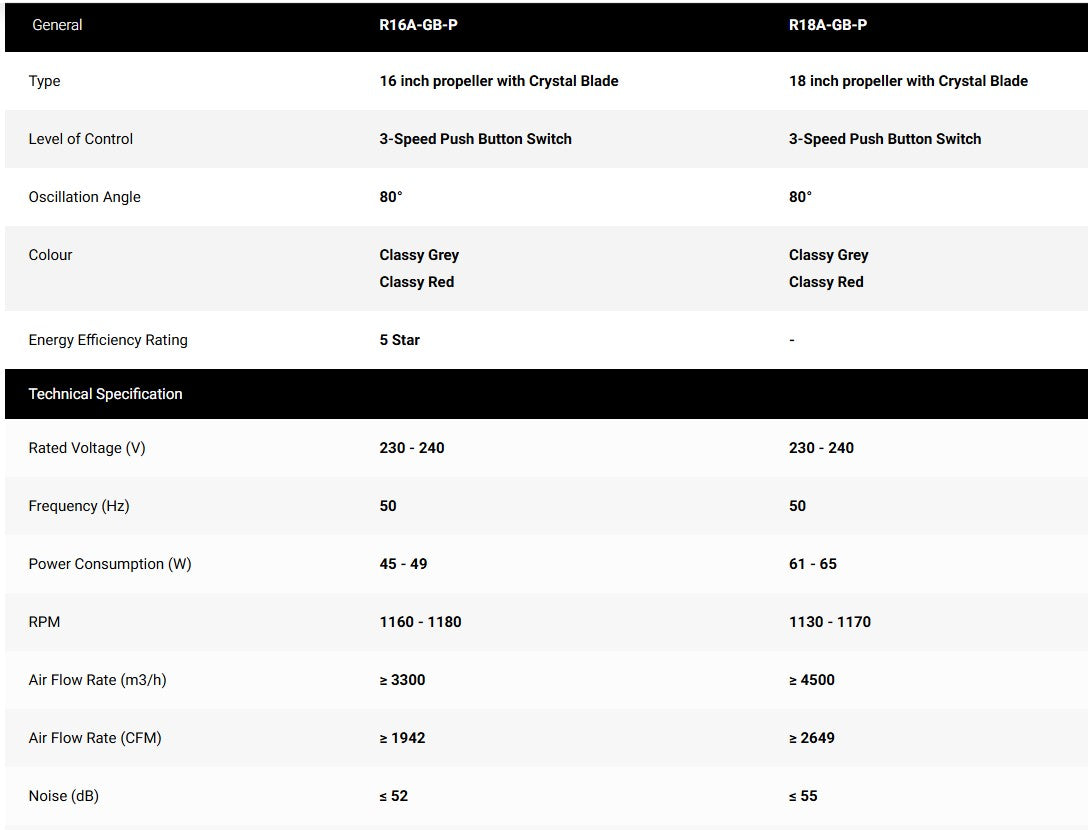Viewport: 1088px width, 830px height.
Task: Click the Oscillation Angle row label
Action: [x=84, y=197]
